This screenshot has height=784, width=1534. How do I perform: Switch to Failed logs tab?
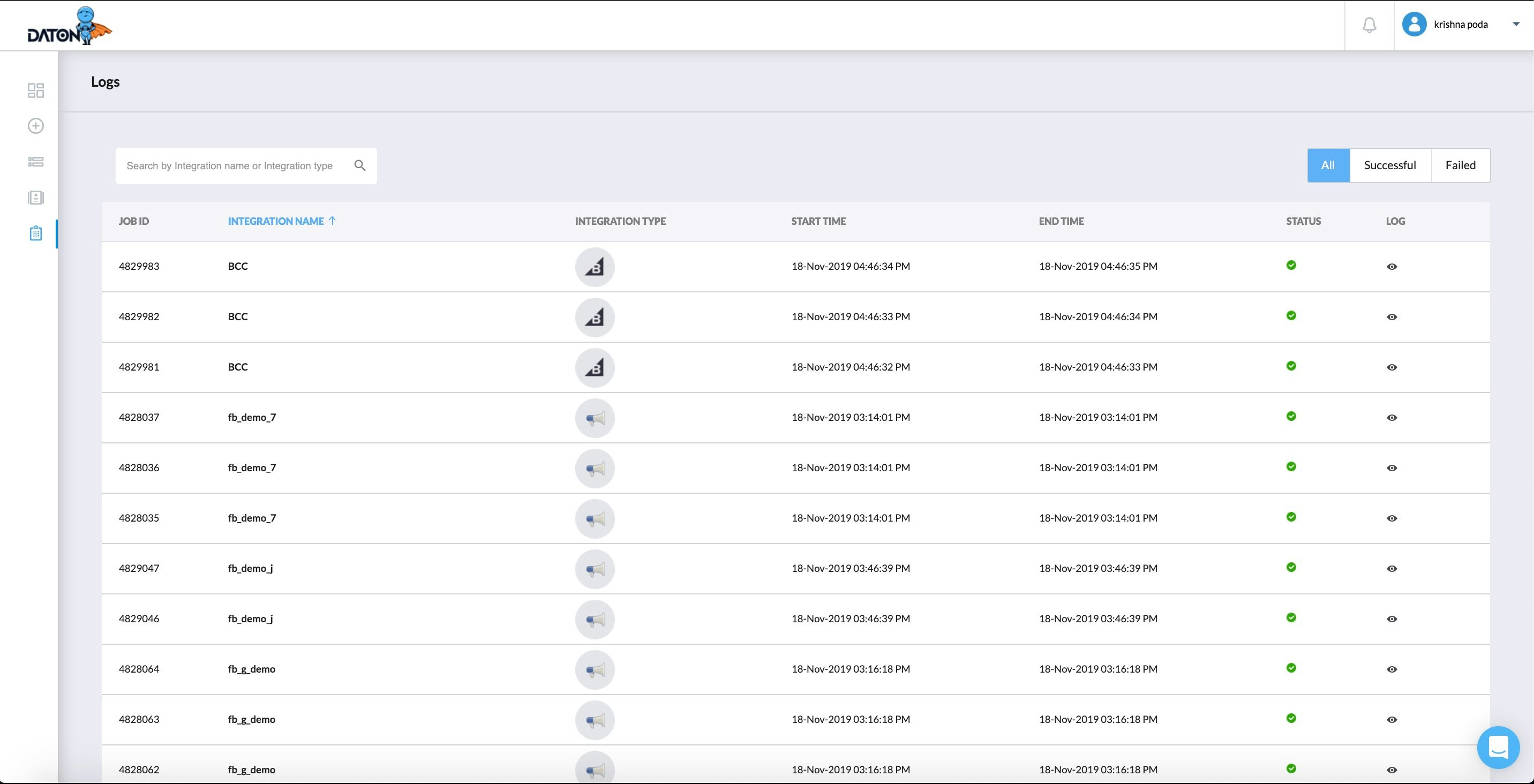point(1460,165)
